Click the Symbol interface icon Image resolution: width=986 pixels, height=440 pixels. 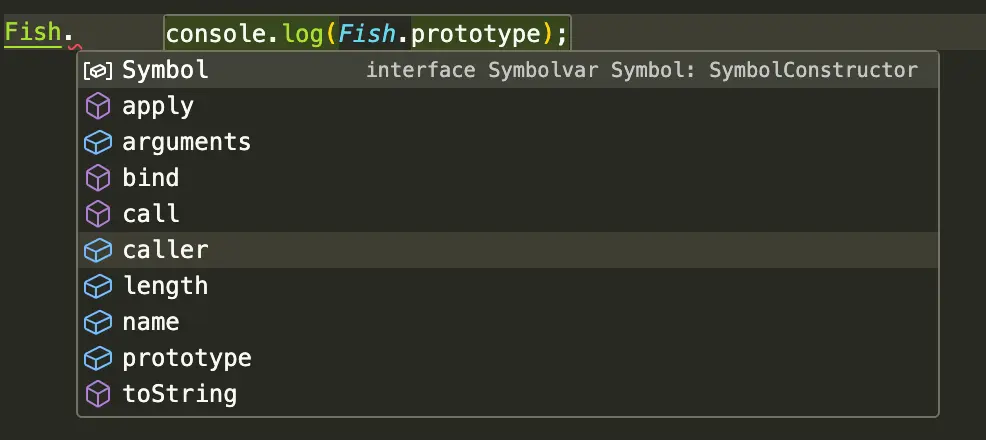97,70
